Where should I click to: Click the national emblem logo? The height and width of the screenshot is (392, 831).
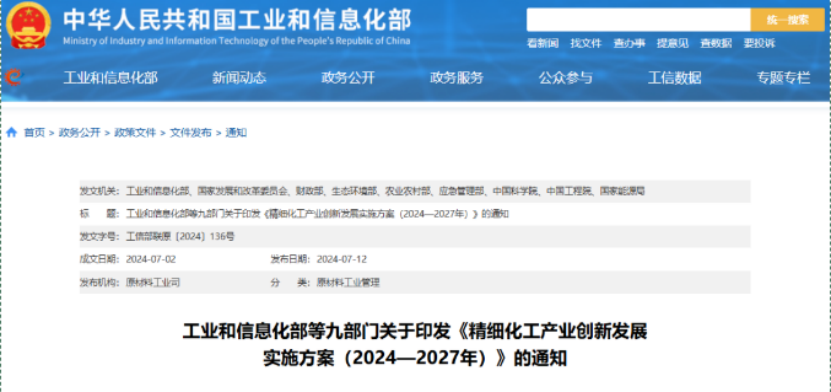click(x=29, y=25)
